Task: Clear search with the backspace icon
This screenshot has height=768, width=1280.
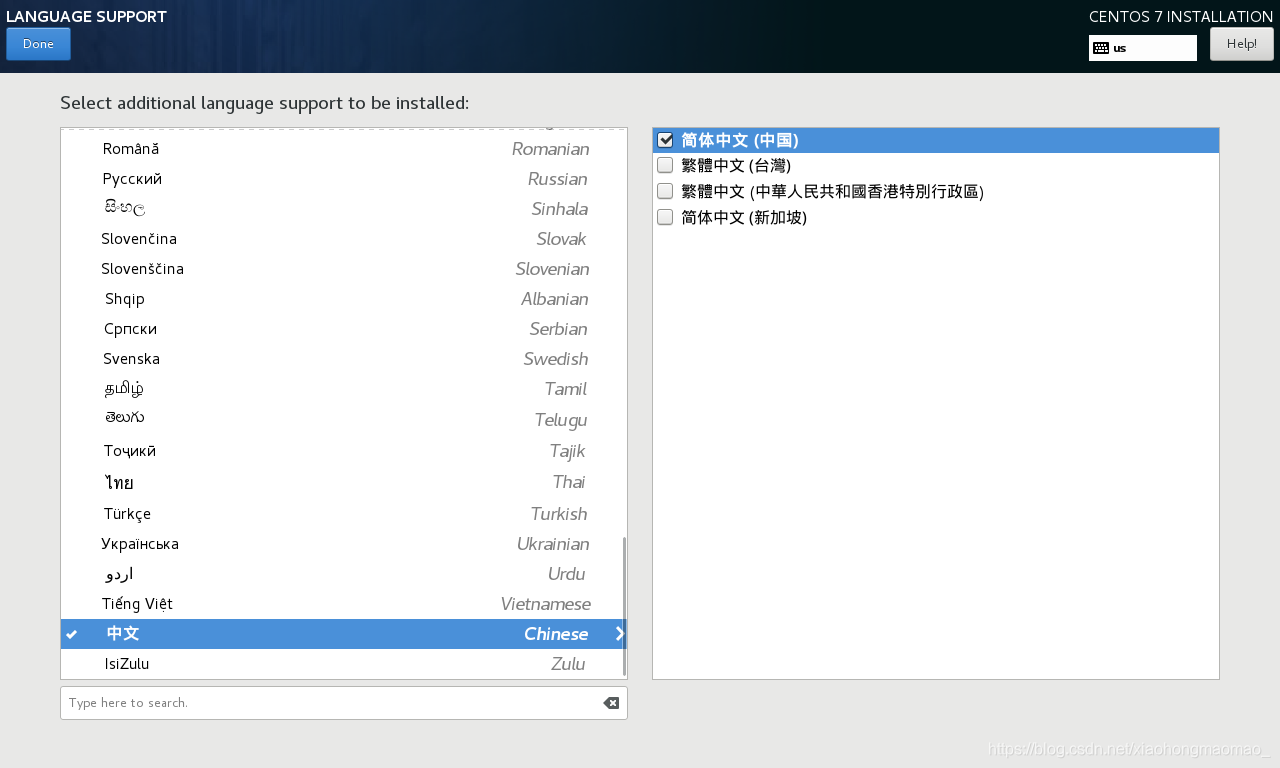Action: click(611, 703)
